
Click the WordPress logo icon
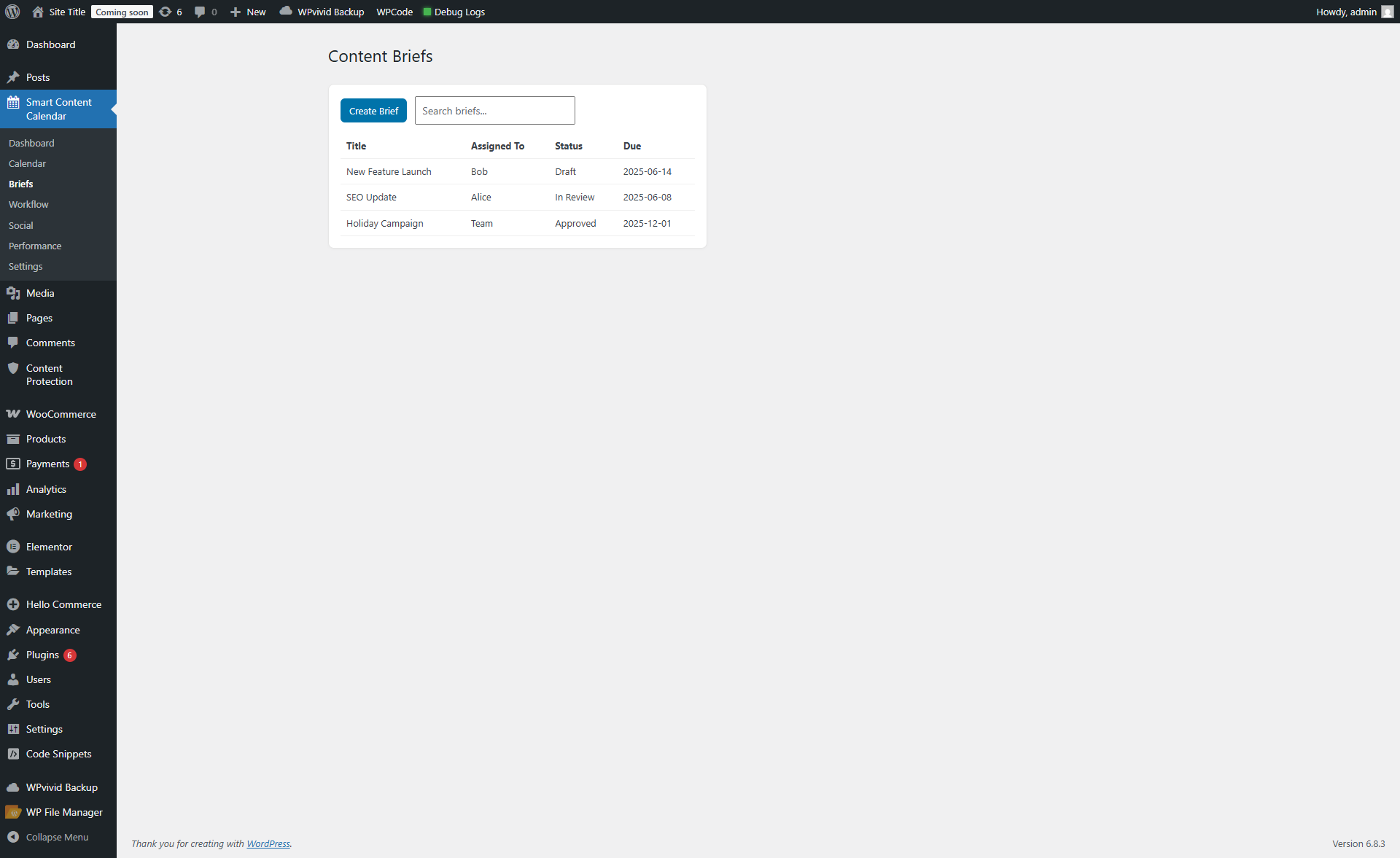click(12, 12)
